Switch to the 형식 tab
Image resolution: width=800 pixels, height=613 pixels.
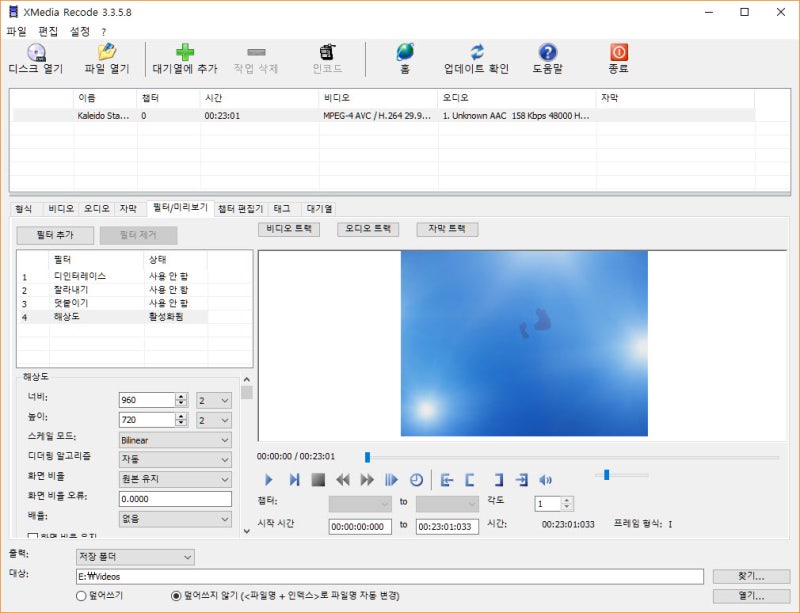[x=24, y=209]
